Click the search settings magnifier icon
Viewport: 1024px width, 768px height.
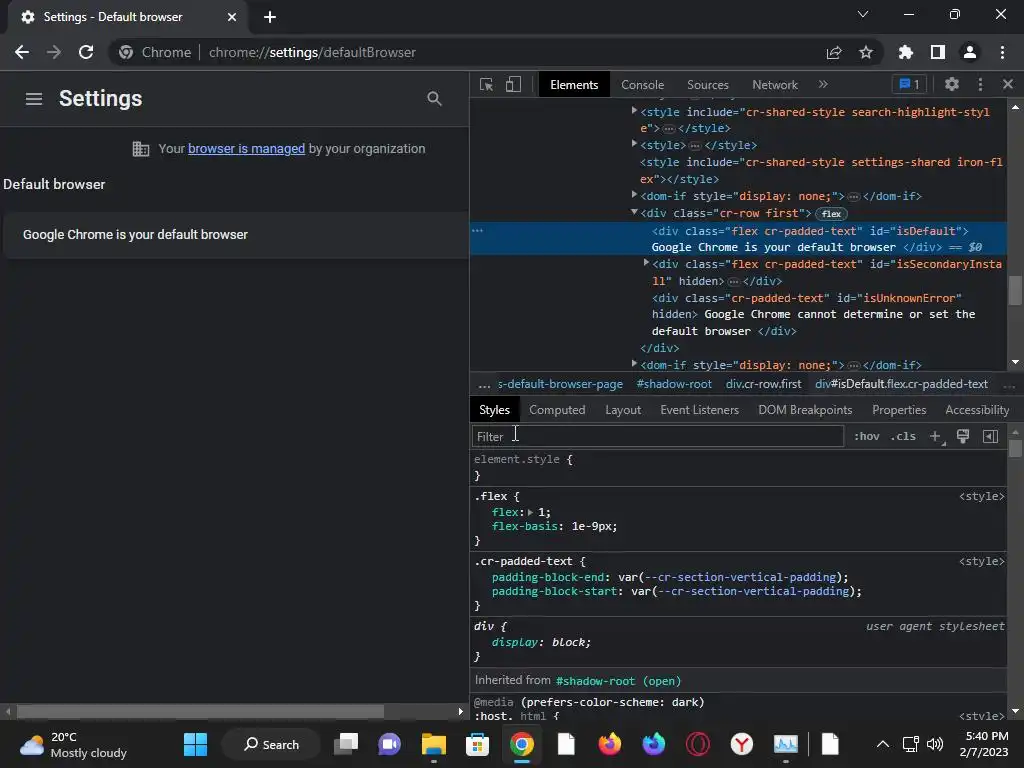pyautogui.click(x=434, y=99)
